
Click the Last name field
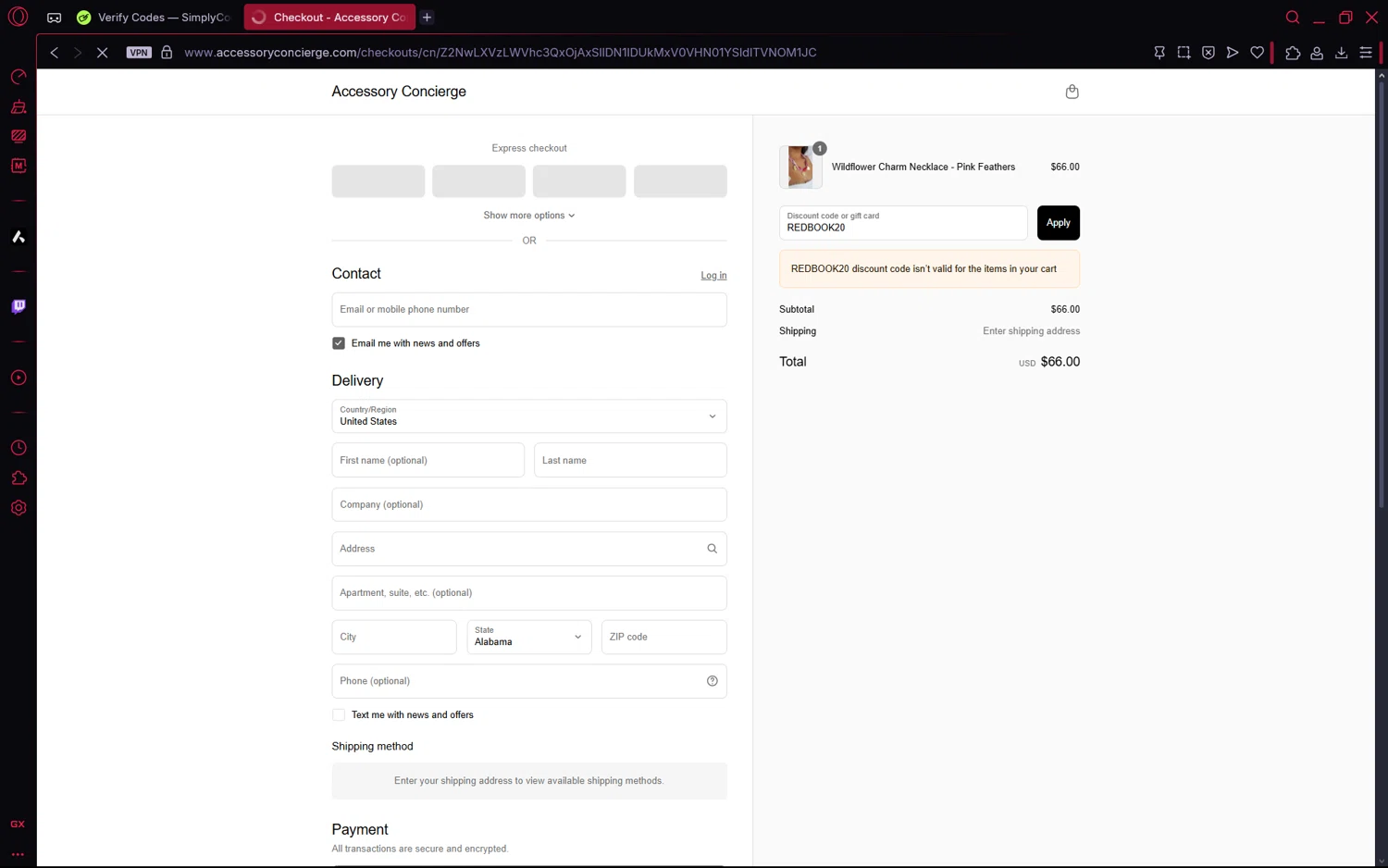pyautogui.click(x=630, y=460)
